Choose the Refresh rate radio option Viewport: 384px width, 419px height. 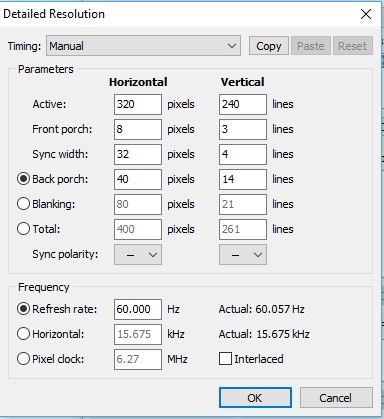click(23, 309)
